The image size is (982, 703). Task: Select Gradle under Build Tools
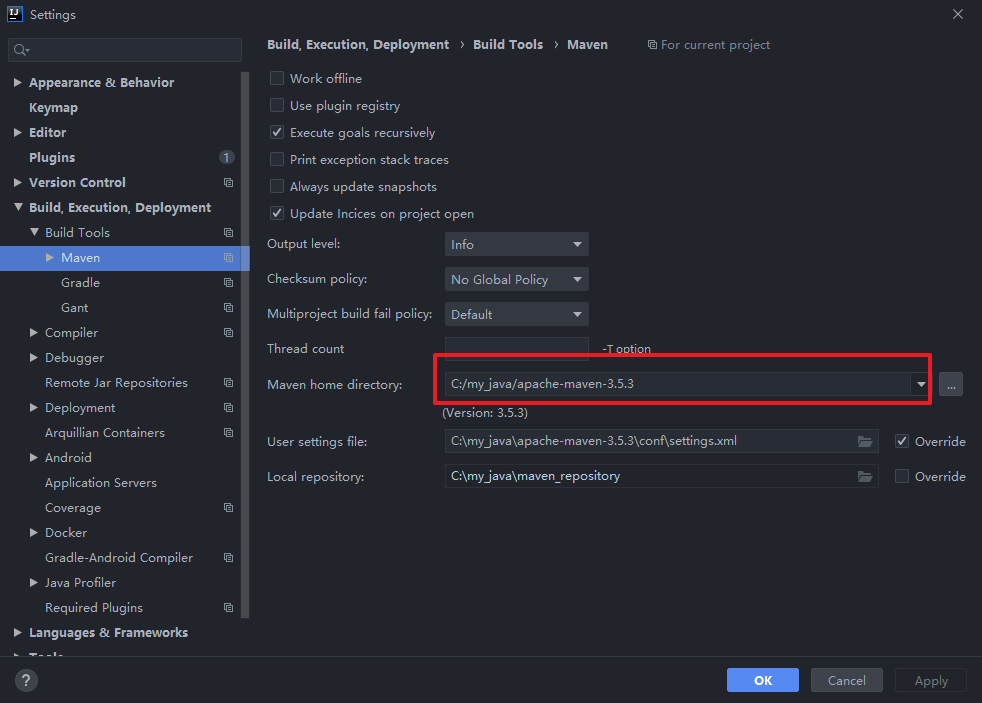80,283
